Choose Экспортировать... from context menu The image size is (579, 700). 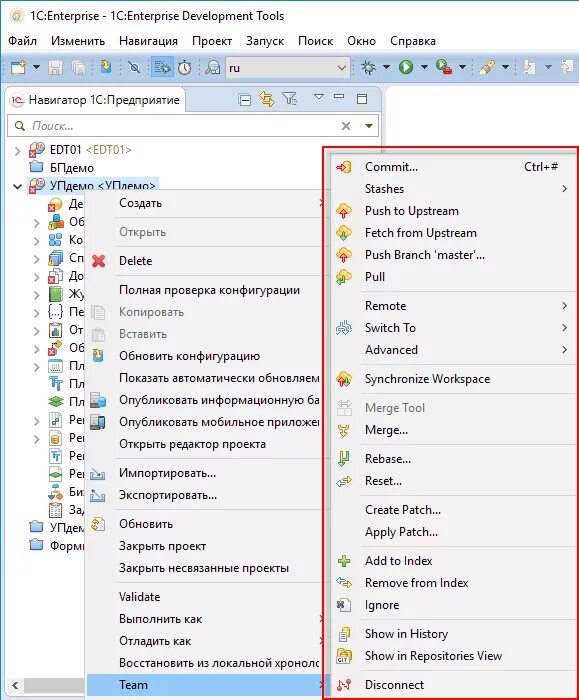pyautogui.click(x=205, y=495)
